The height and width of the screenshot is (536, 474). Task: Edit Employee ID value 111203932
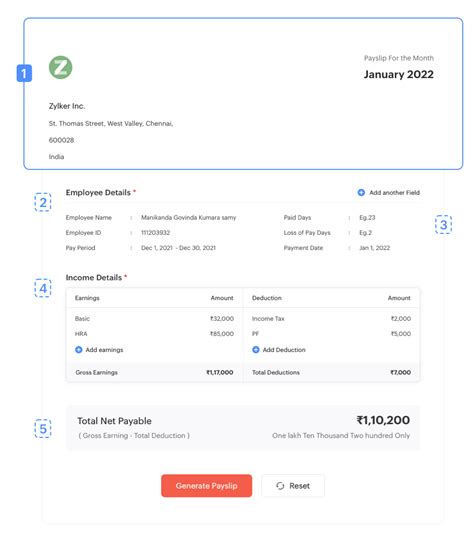pyautogui.click(x=155, y=232)
